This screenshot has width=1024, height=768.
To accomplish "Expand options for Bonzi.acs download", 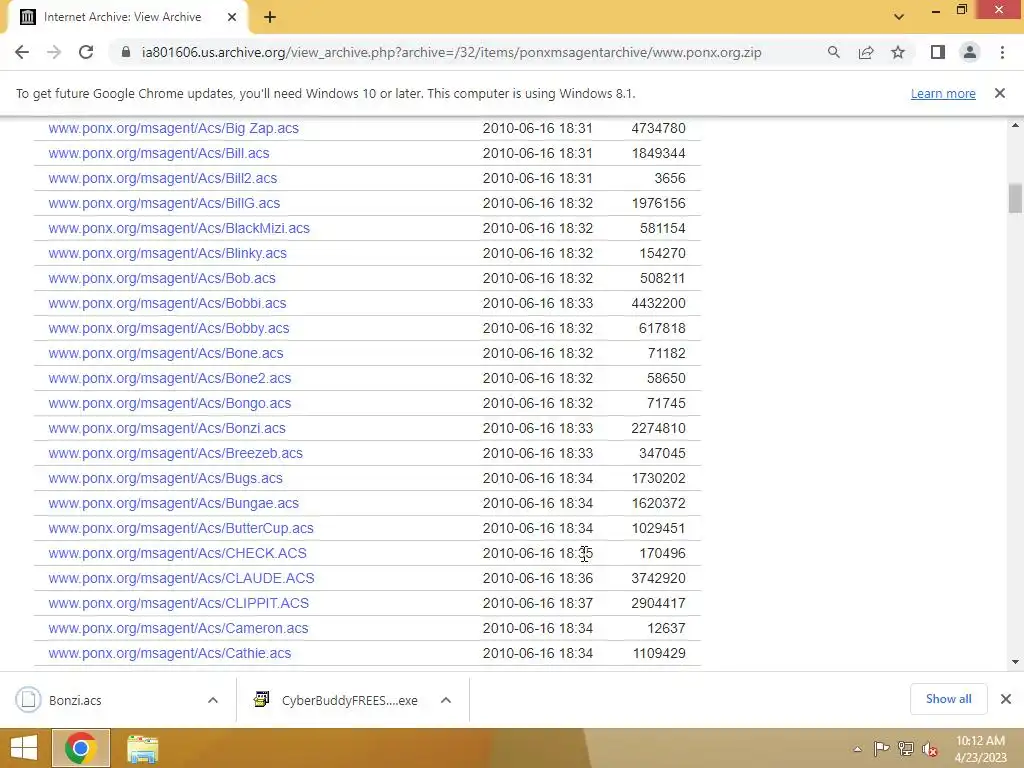I will coord(213,700).
